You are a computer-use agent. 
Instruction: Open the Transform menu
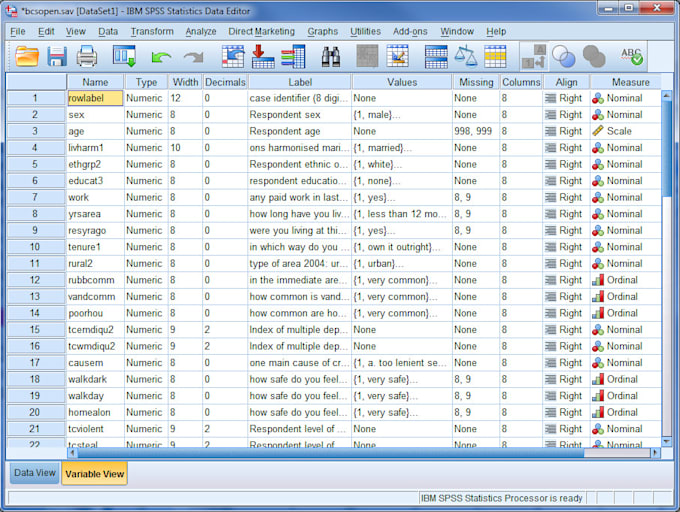coord(151,31)
